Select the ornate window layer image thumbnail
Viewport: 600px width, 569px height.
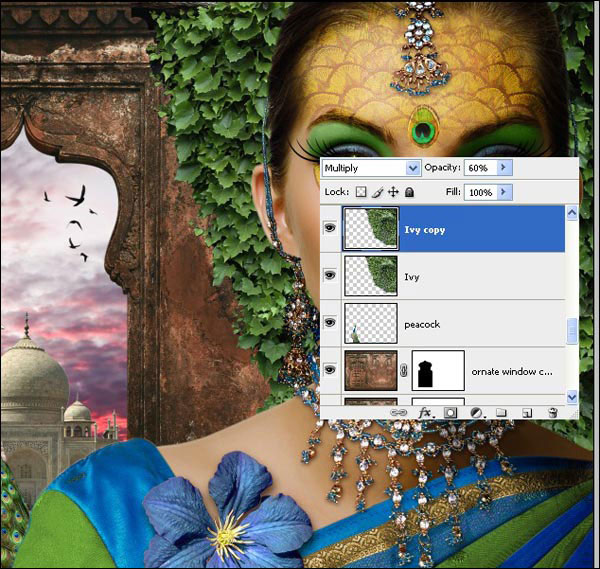(x=371, y=370)
